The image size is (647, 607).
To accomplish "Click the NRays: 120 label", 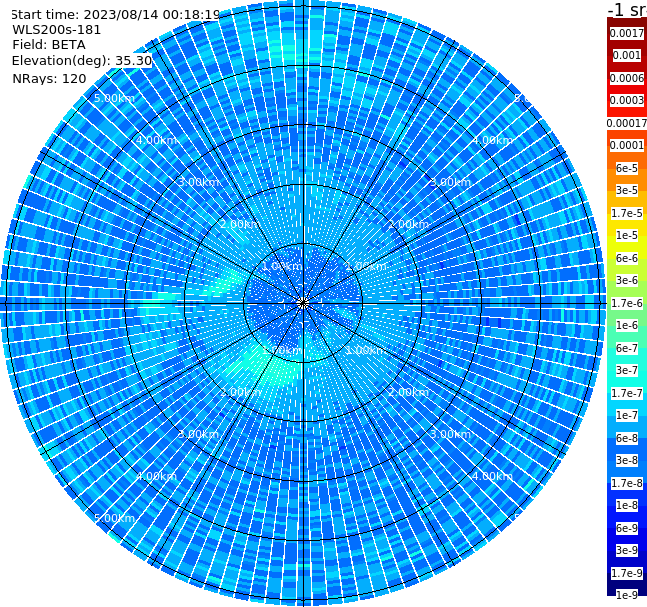I will (x=49, y=78).
